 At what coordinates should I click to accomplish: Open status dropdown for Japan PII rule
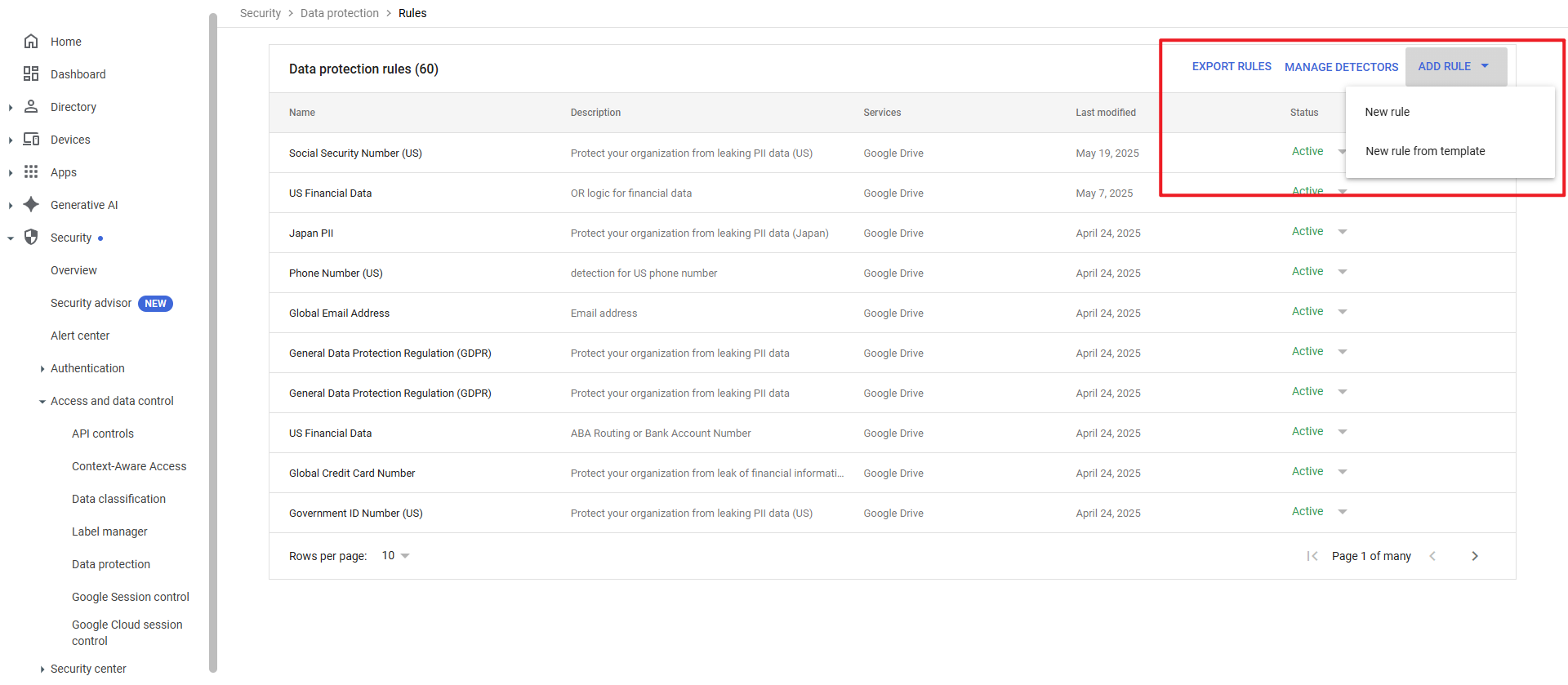tap(1342, 232)
